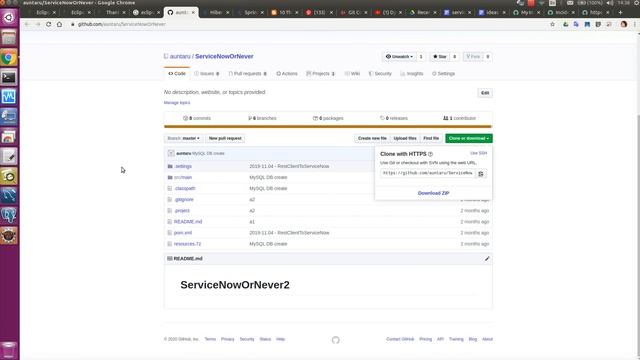
Task: Open the .project file
Action: point(182,211)
